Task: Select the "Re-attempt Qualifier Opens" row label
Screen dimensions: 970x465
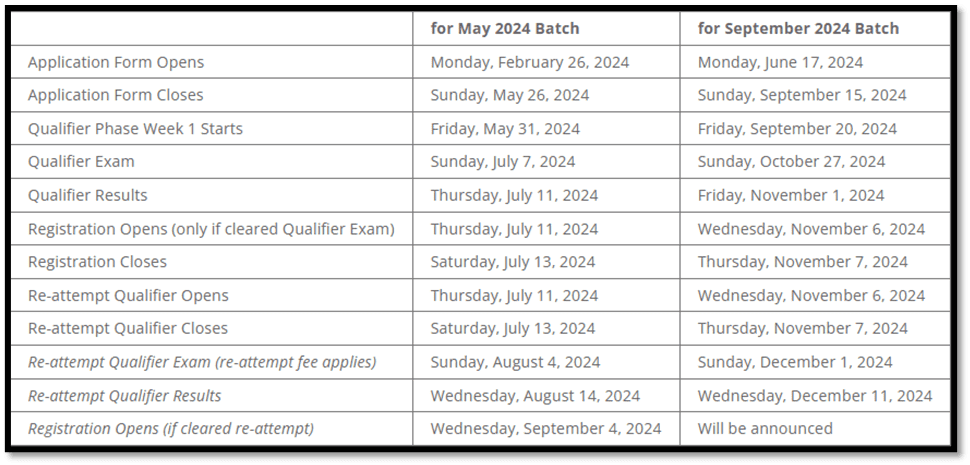Action: [x=128, y=295]
